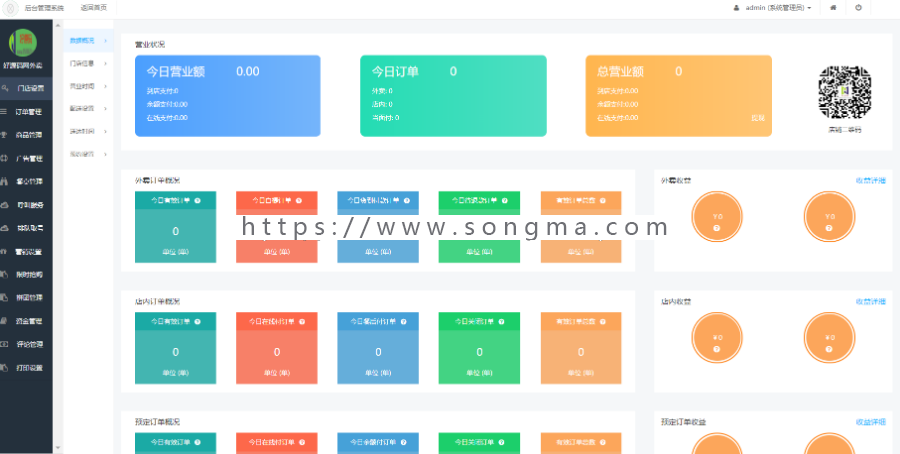Expand the 门店信息 submenu chevron
This screenshot has height=454, width=900.
point(106,64)
